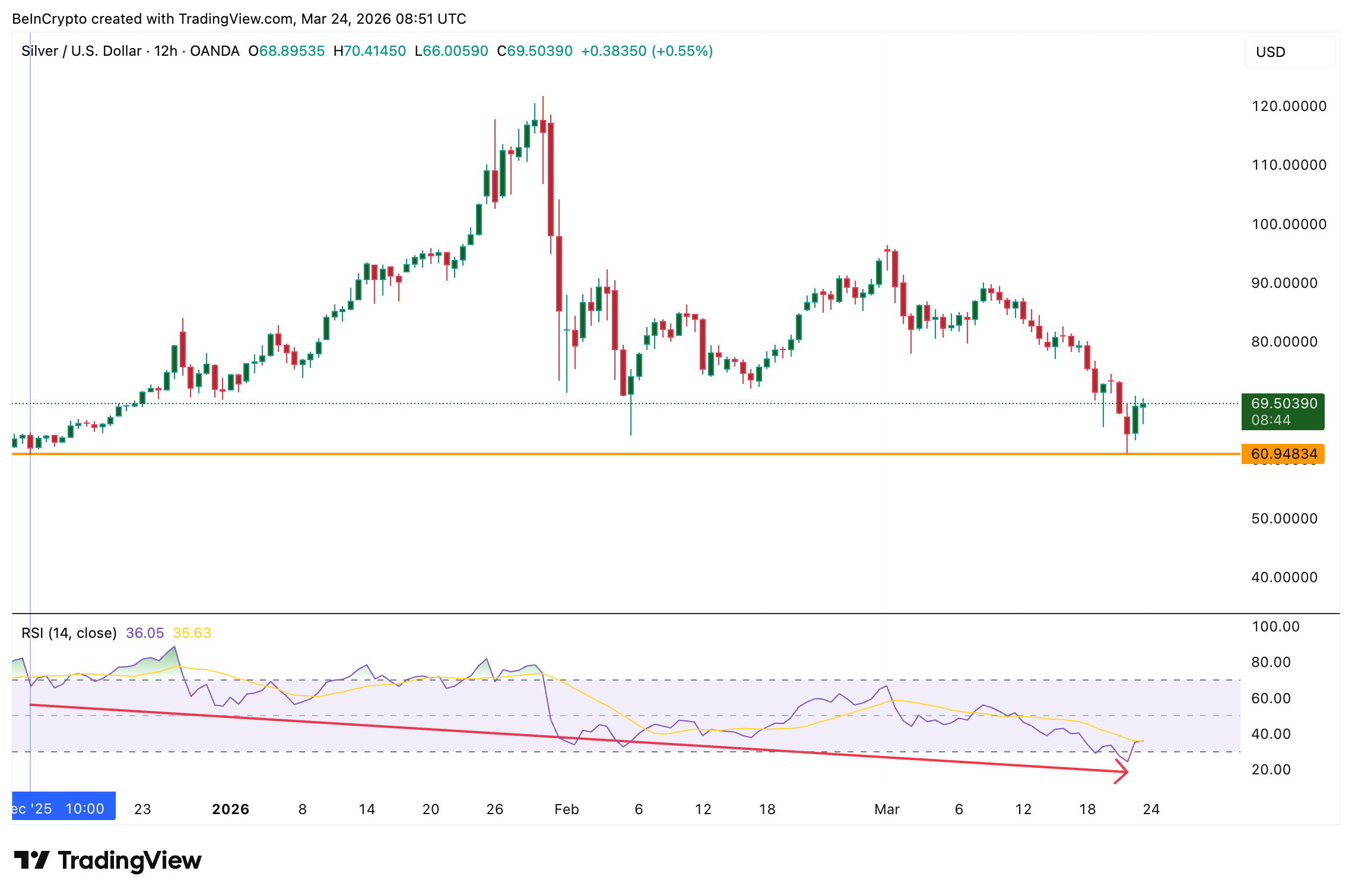
Task: Click the 12h timeframe text in header
Action: (166, 51)
